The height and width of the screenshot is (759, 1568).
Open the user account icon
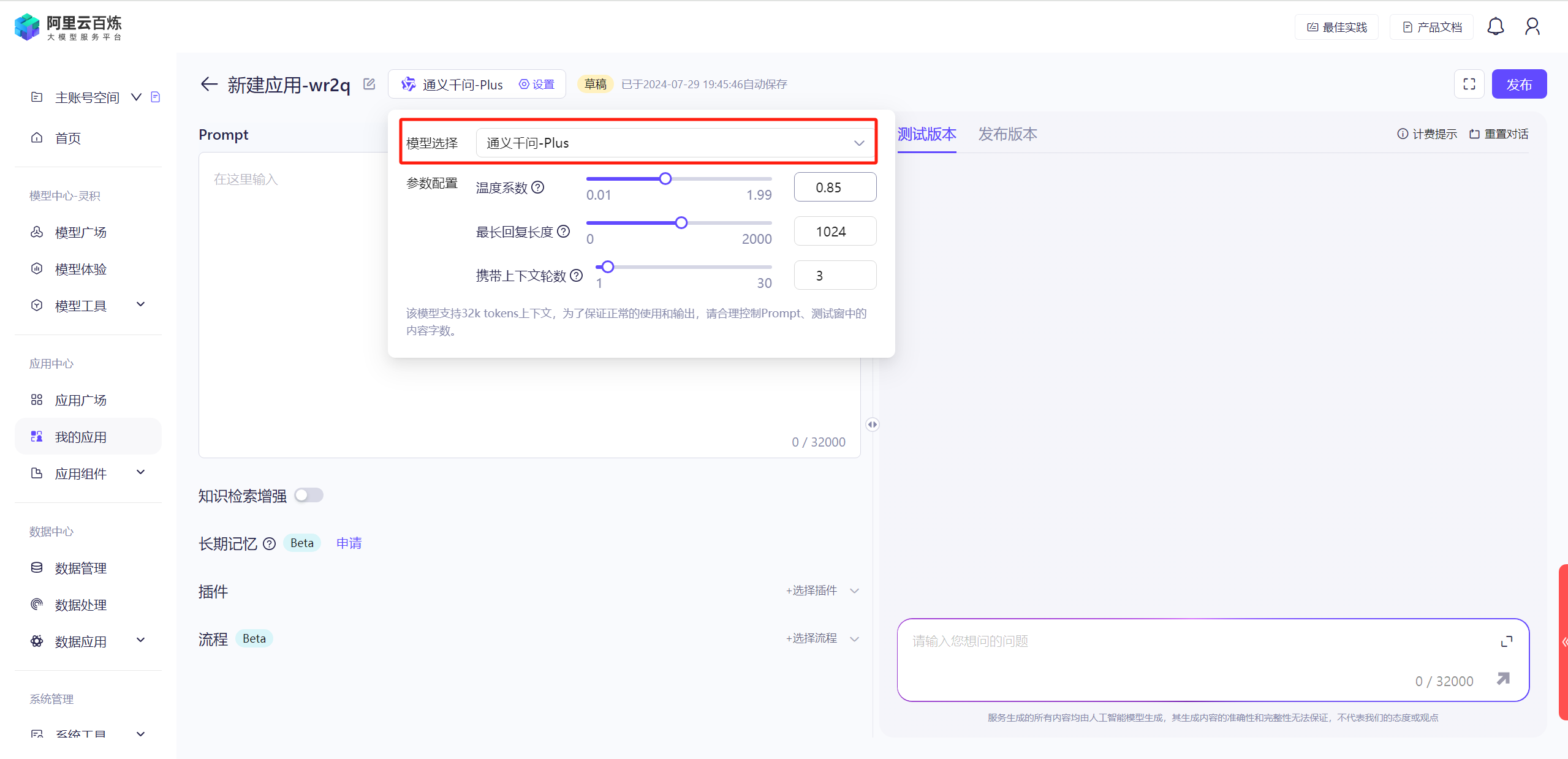click(x=1532, y=26)
